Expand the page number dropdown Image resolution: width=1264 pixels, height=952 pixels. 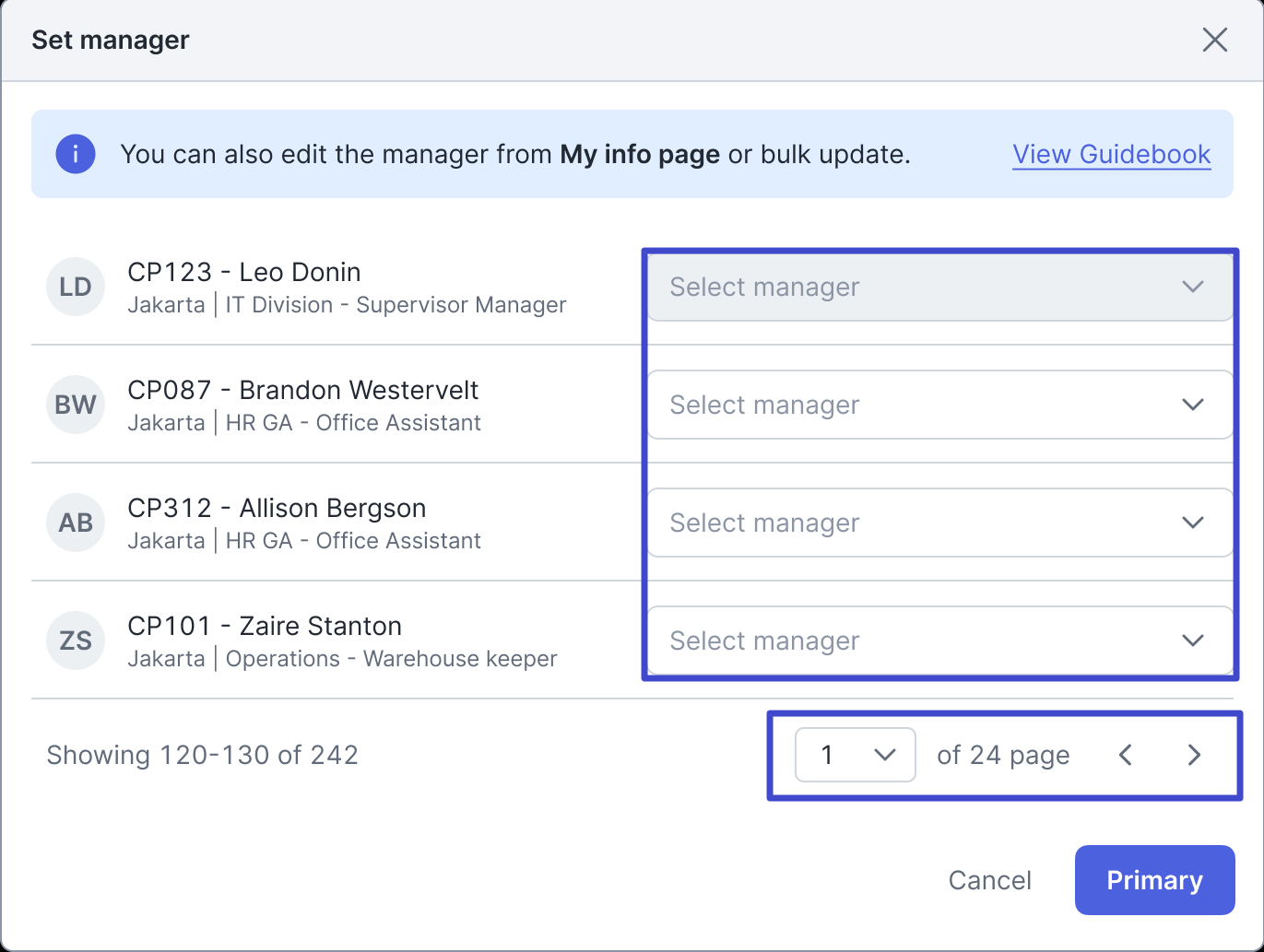[855, 755]
